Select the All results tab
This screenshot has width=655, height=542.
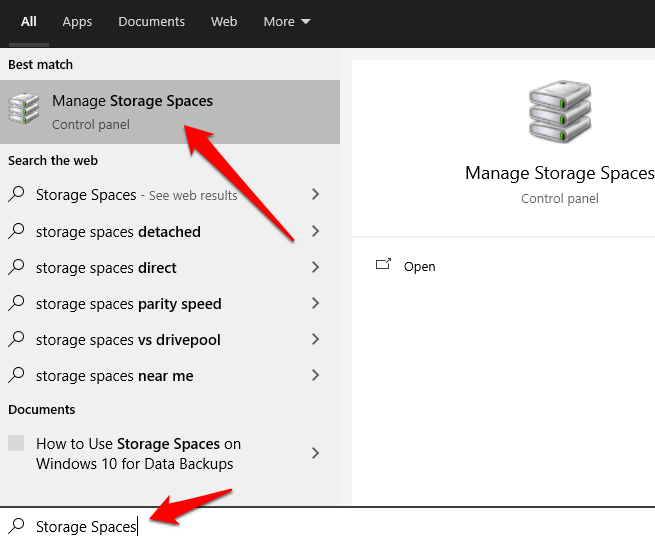(29, 22)
